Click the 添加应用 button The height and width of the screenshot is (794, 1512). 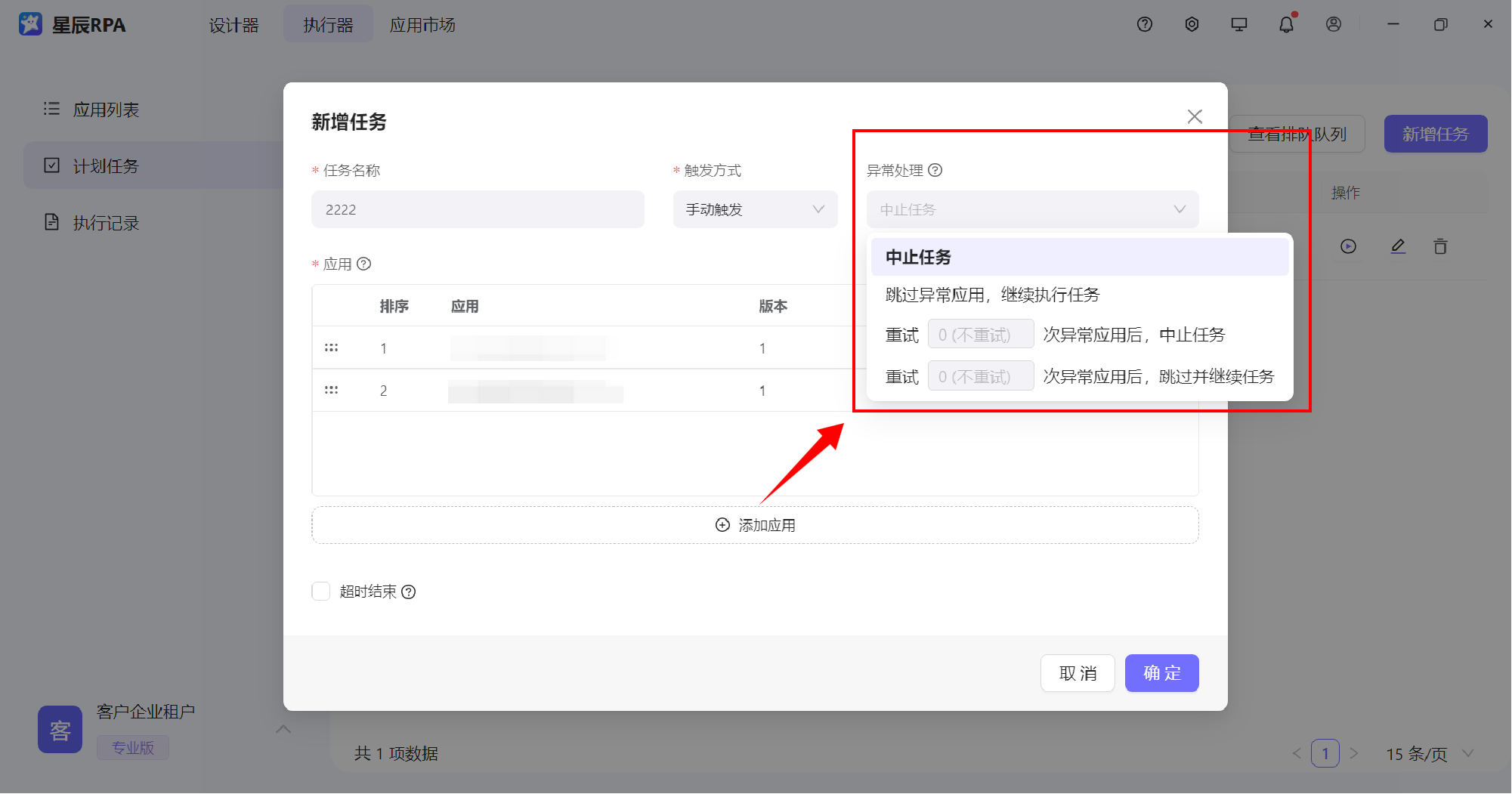(755, 524)
